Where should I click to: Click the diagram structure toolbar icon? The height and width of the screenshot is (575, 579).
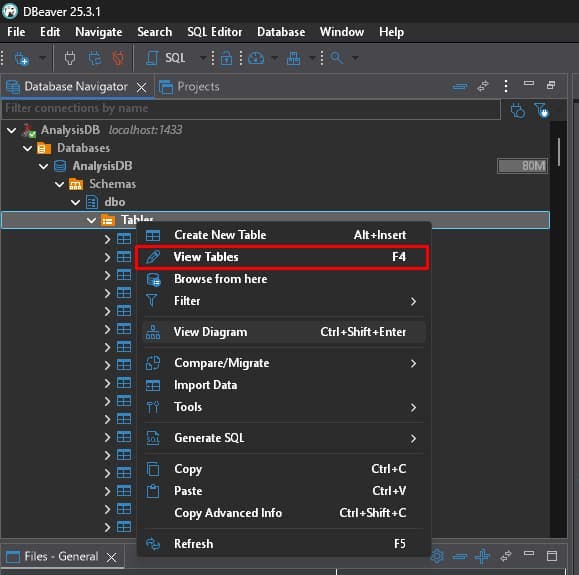pos(293,58)
